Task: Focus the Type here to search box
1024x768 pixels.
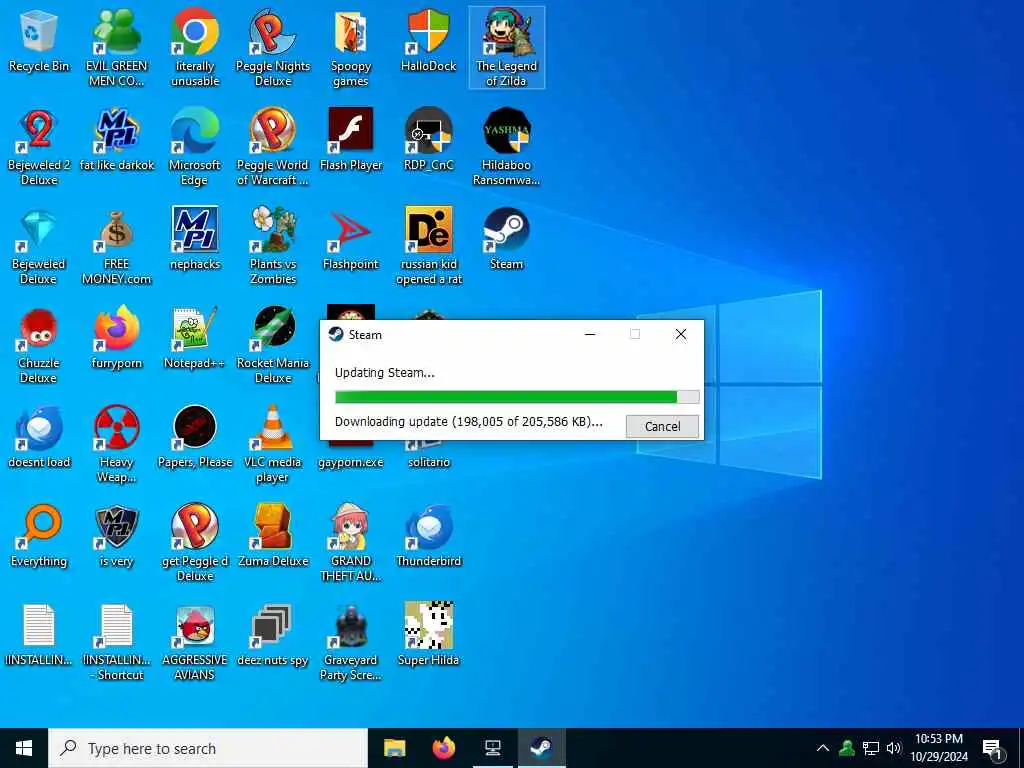Action: (208, 748)
